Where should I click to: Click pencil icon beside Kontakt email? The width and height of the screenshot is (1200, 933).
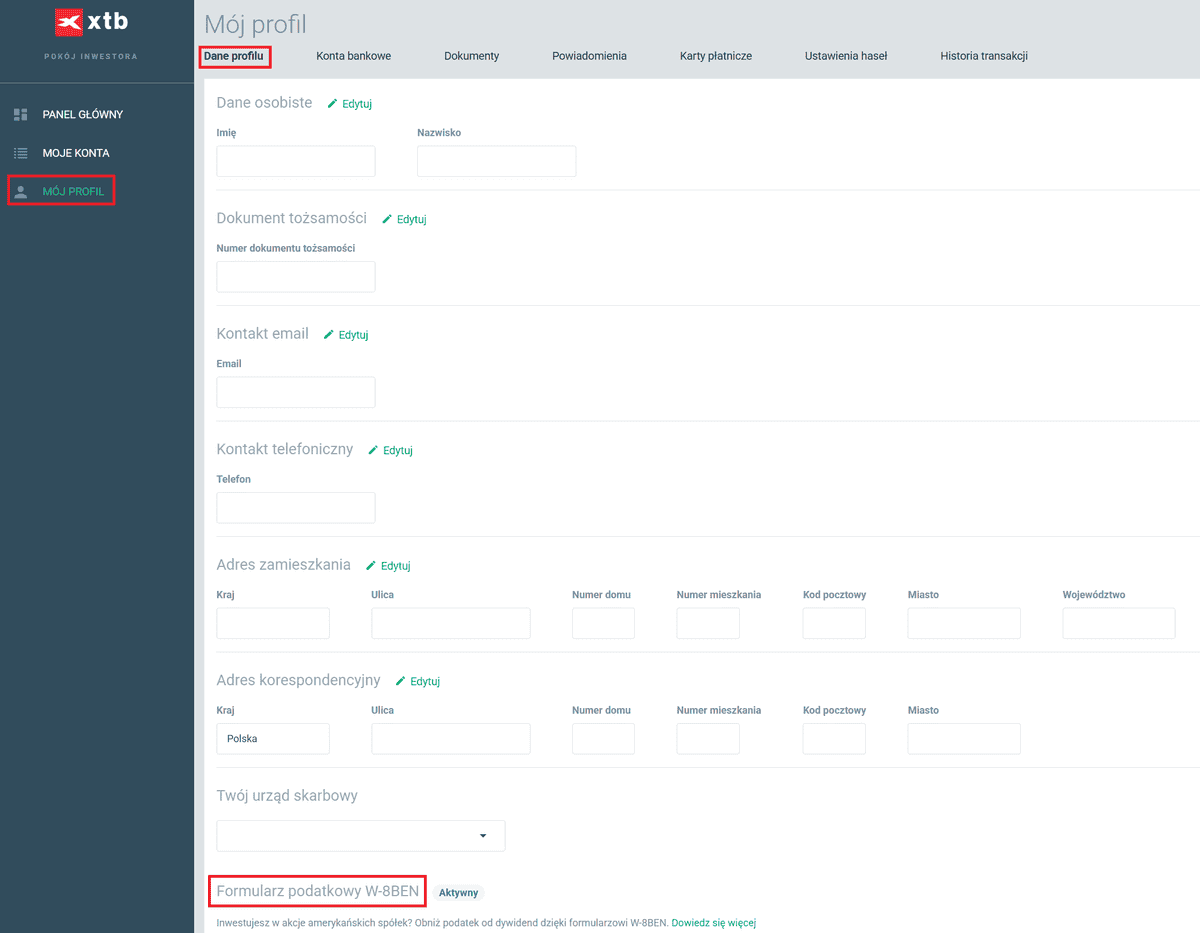[x=329, y=335]
